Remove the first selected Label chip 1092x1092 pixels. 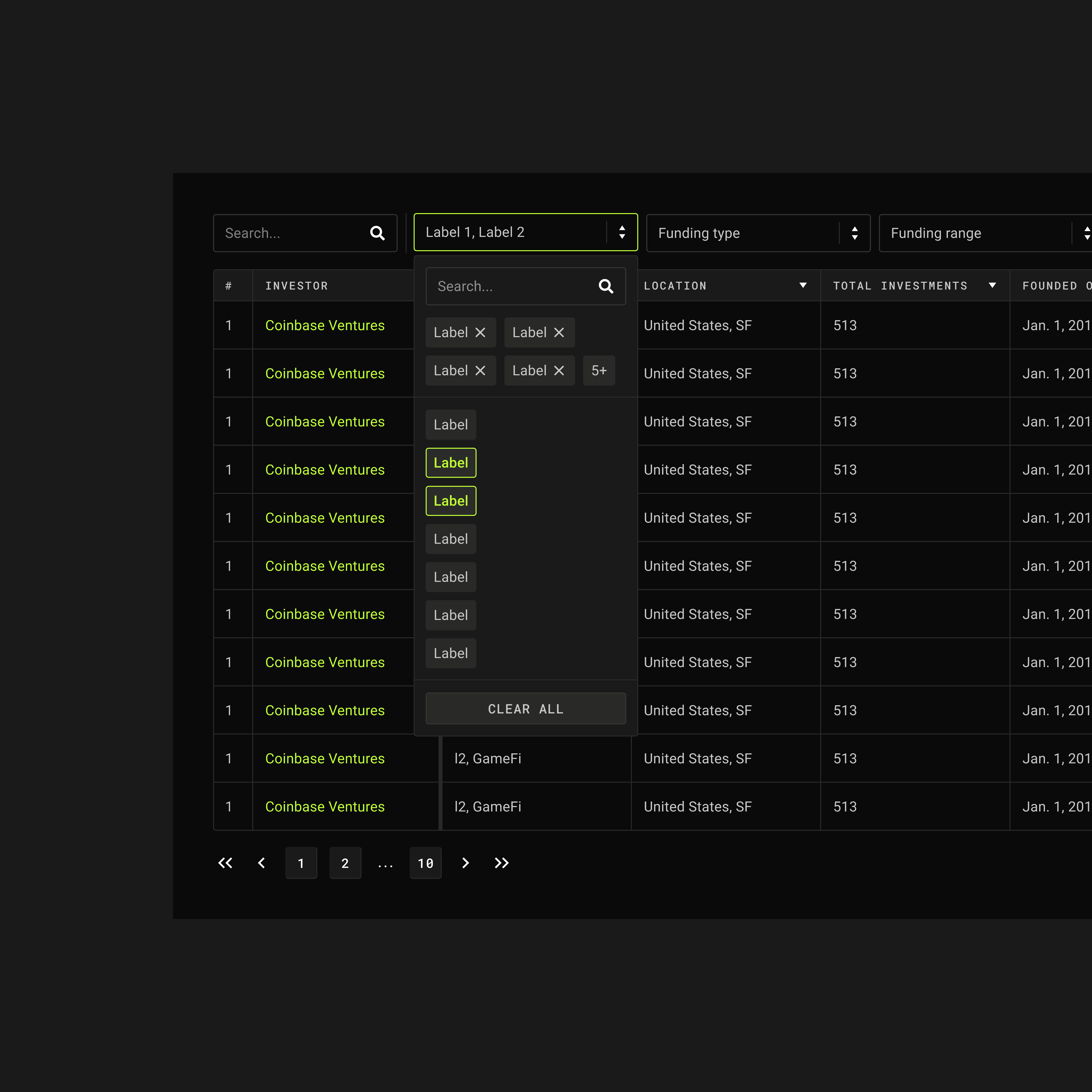pos(480,332)
